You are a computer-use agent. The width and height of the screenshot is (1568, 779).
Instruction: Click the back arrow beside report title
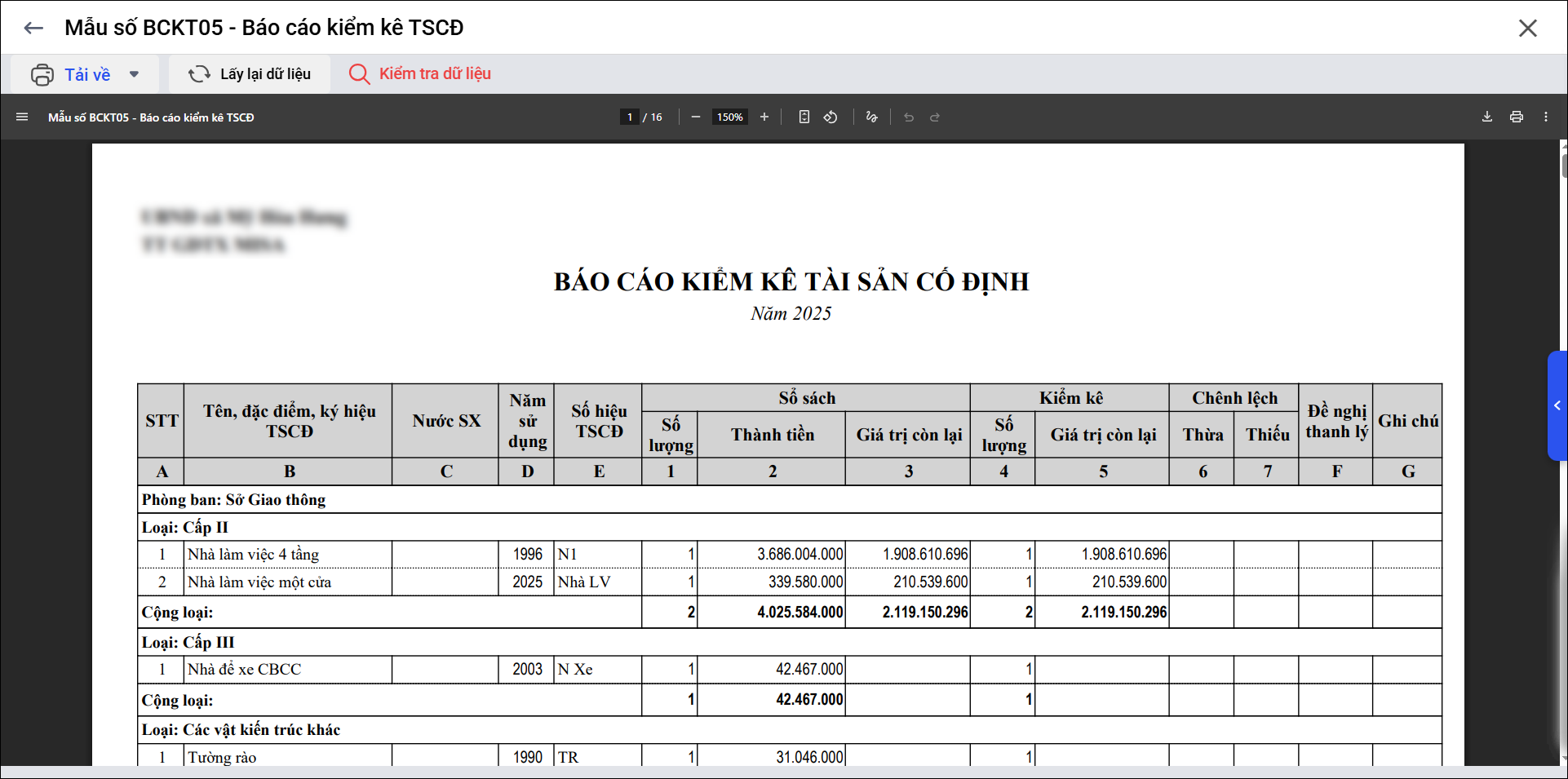33,28
